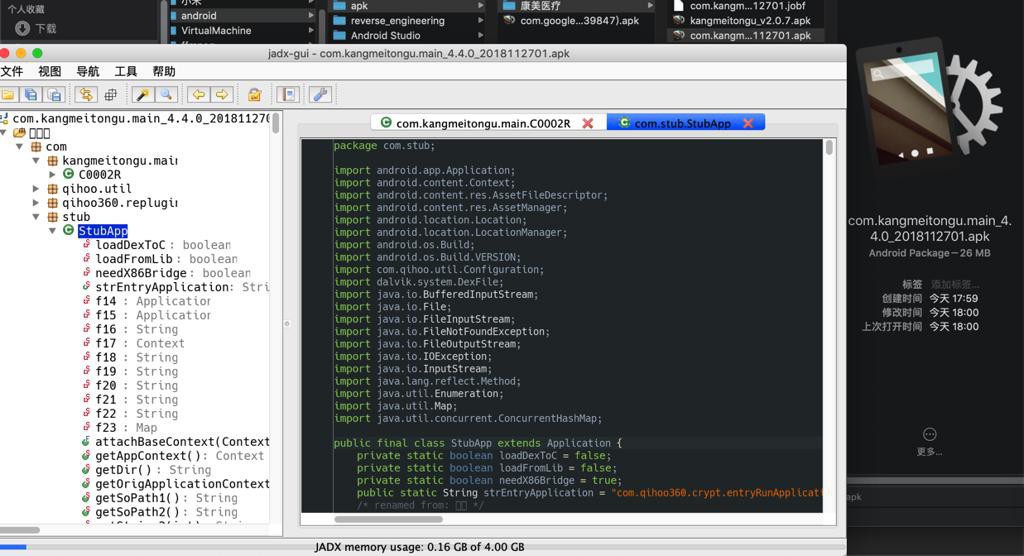
Task: Open the 视图 menu
Action: point(50,71)
